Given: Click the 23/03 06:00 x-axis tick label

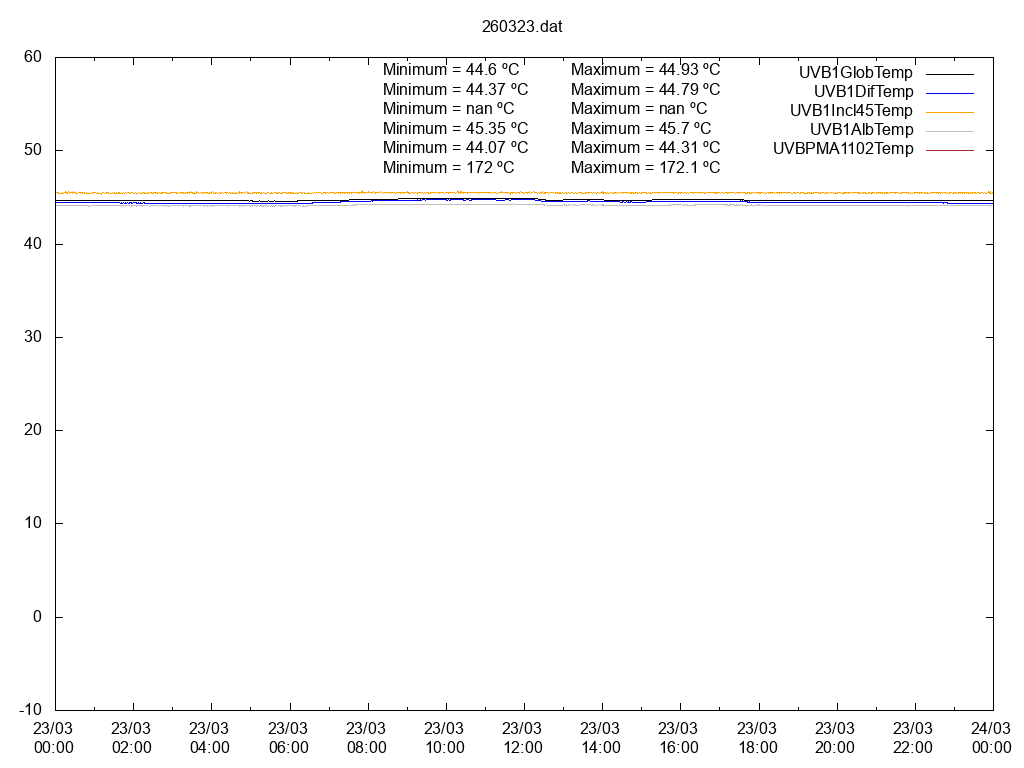Looking at the screenshot, I should [x=289, y=738].
